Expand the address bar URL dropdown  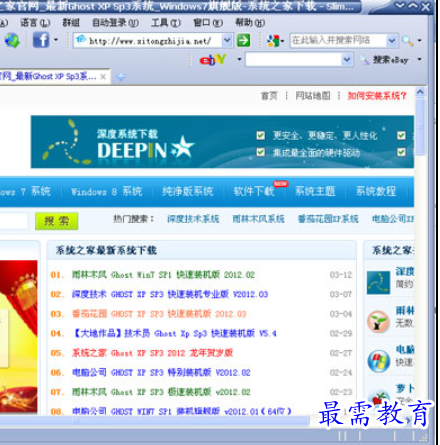pyautogui.click(x=227, y=40)
